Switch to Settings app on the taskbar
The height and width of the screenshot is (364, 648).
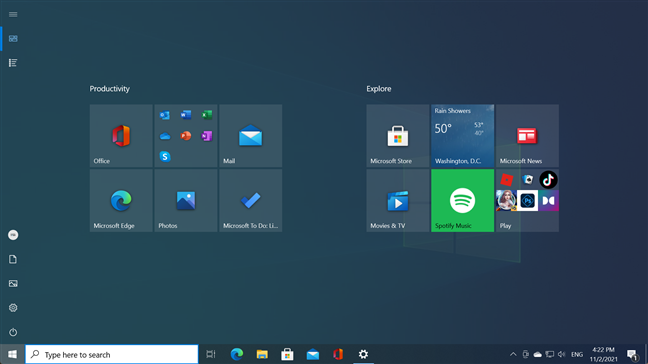363,354
